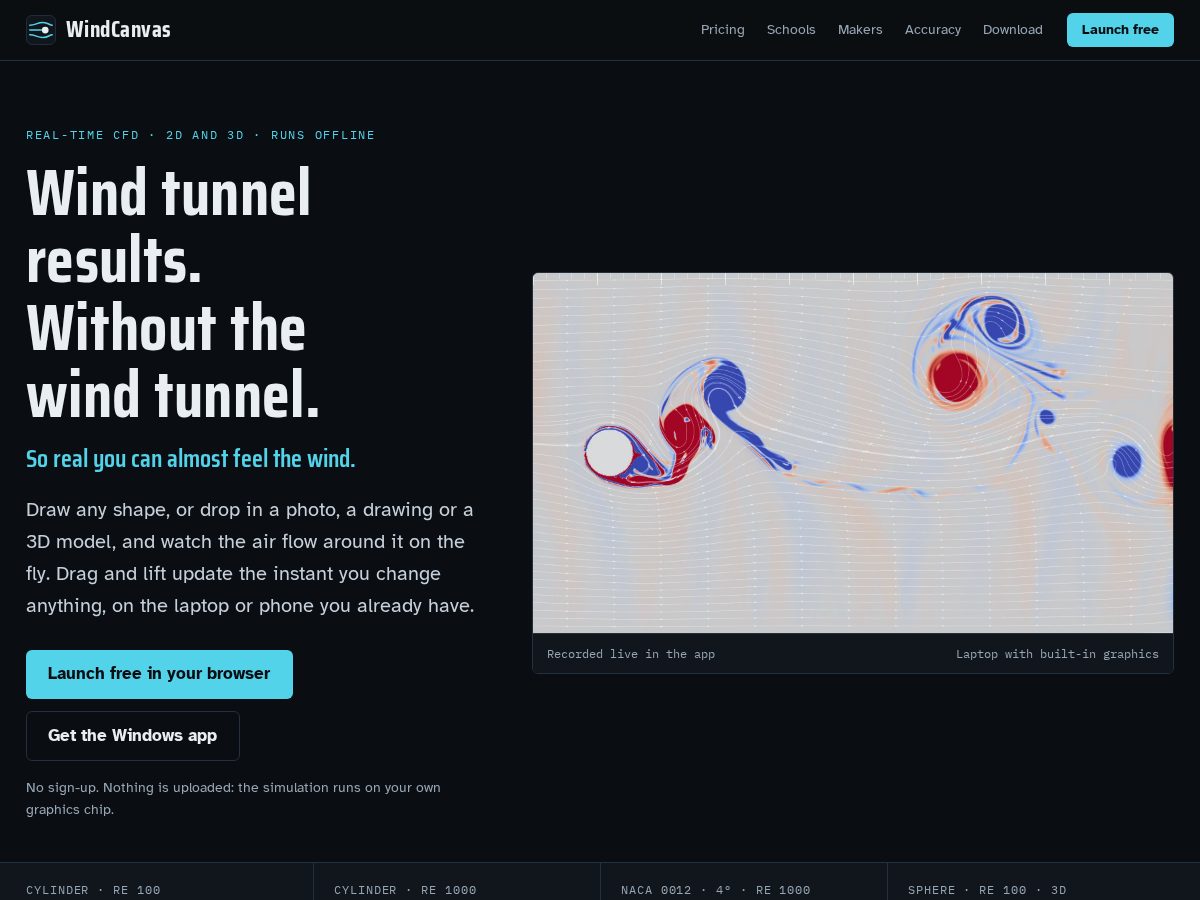This screenshot has height=900, width=1200.
Task: Select the Sphere · Re 100 · 3D card
Action: [x=1044, y=882]
